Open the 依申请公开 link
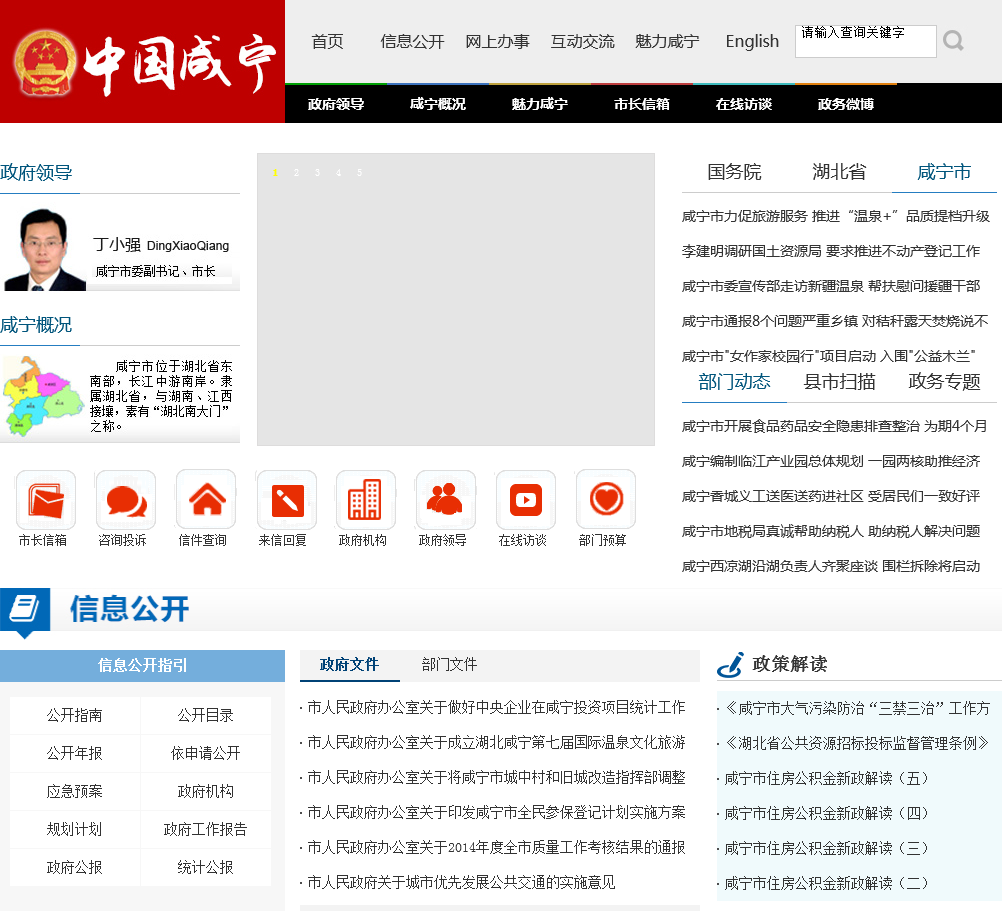 [205, 754]
